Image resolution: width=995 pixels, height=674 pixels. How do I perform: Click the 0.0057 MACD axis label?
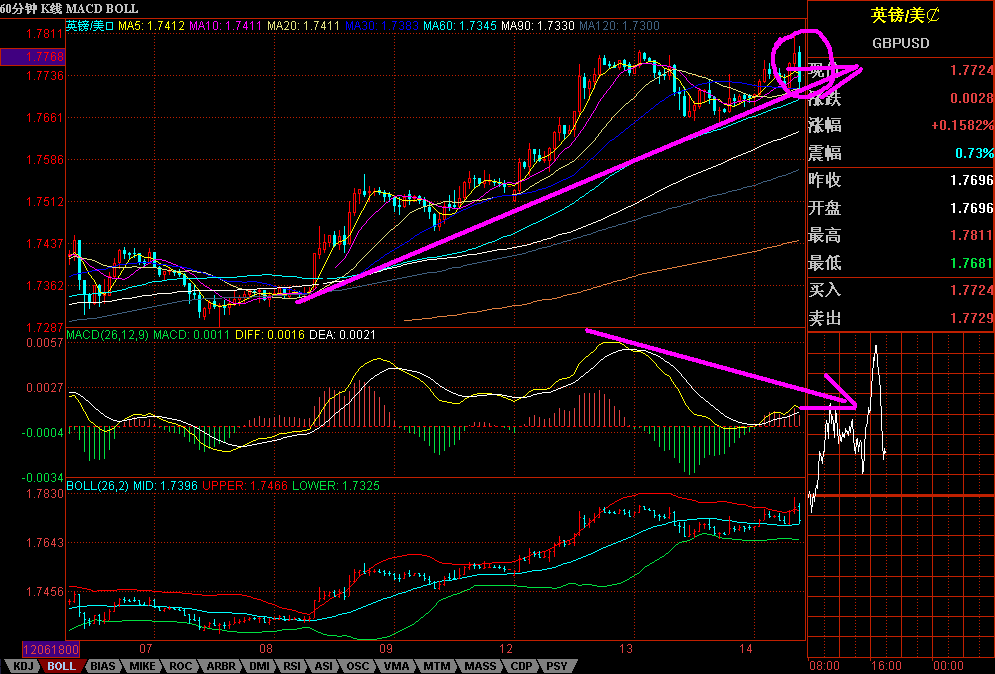44,343
